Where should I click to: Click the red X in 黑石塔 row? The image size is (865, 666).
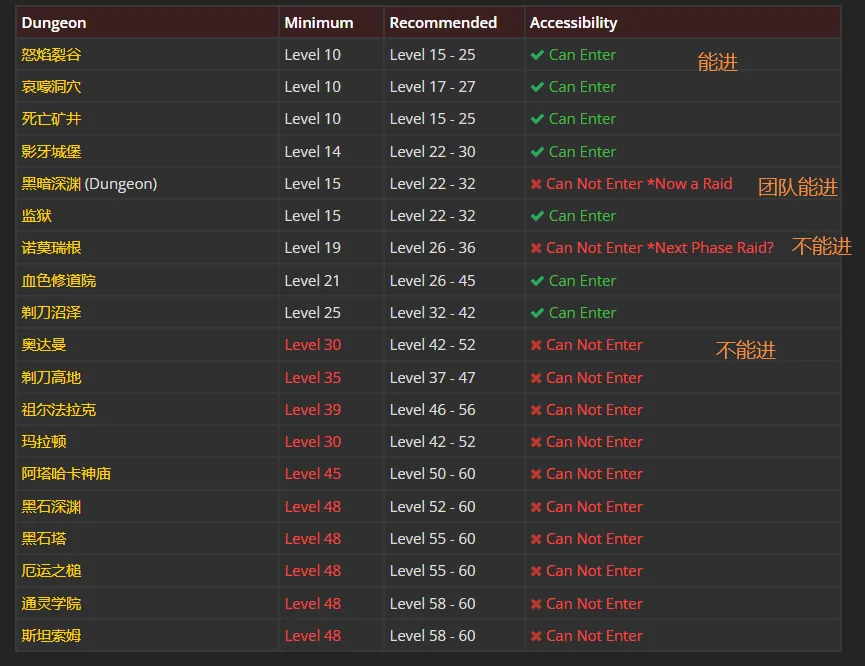tap(536, 539)
